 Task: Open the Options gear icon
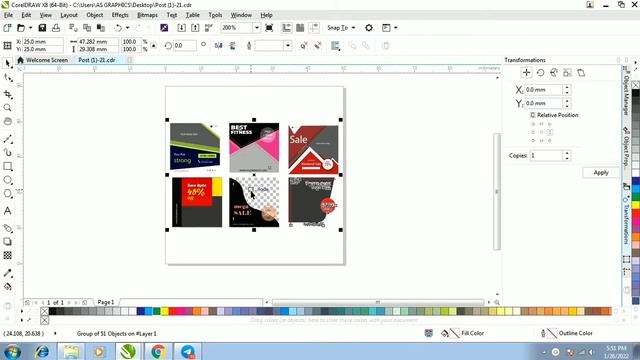tap(369, 28)
